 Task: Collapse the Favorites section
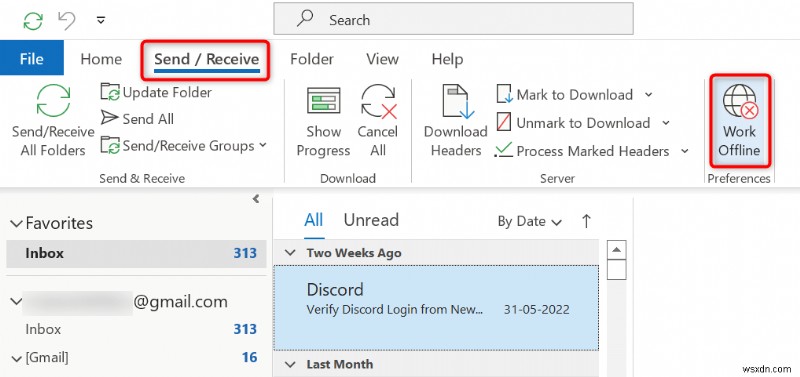17,223
